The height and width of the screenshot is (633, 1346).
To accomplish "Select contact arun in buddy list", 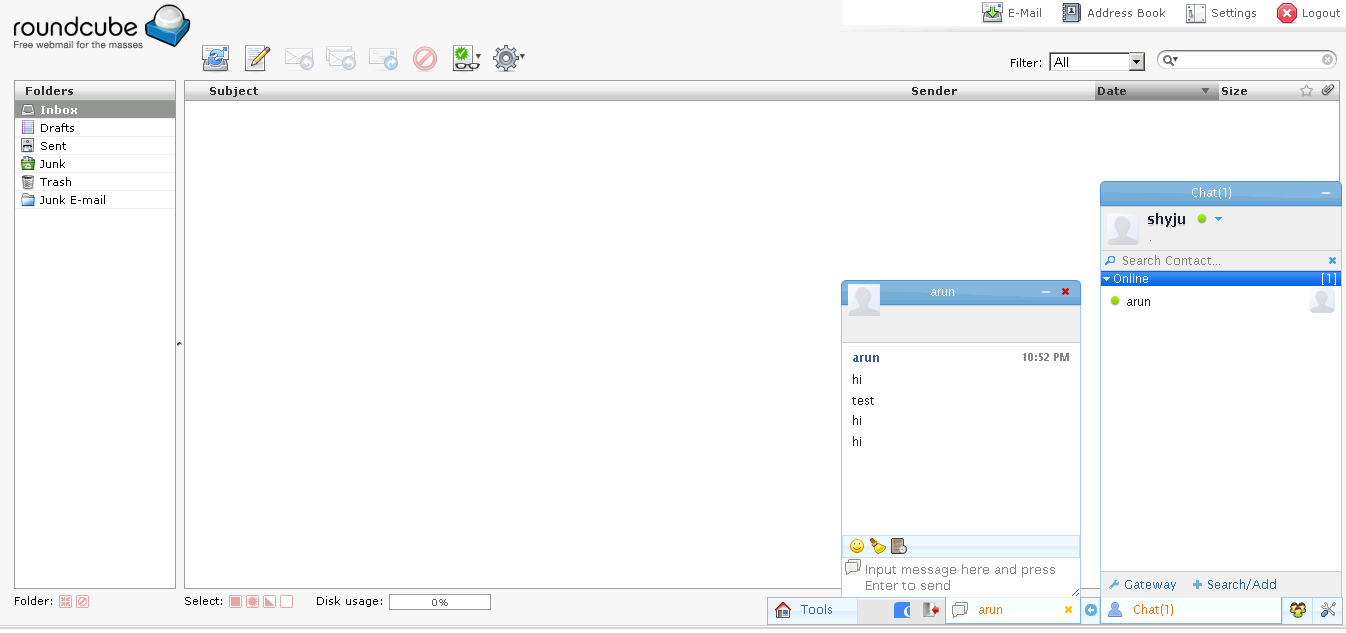I will point(1221,301).
